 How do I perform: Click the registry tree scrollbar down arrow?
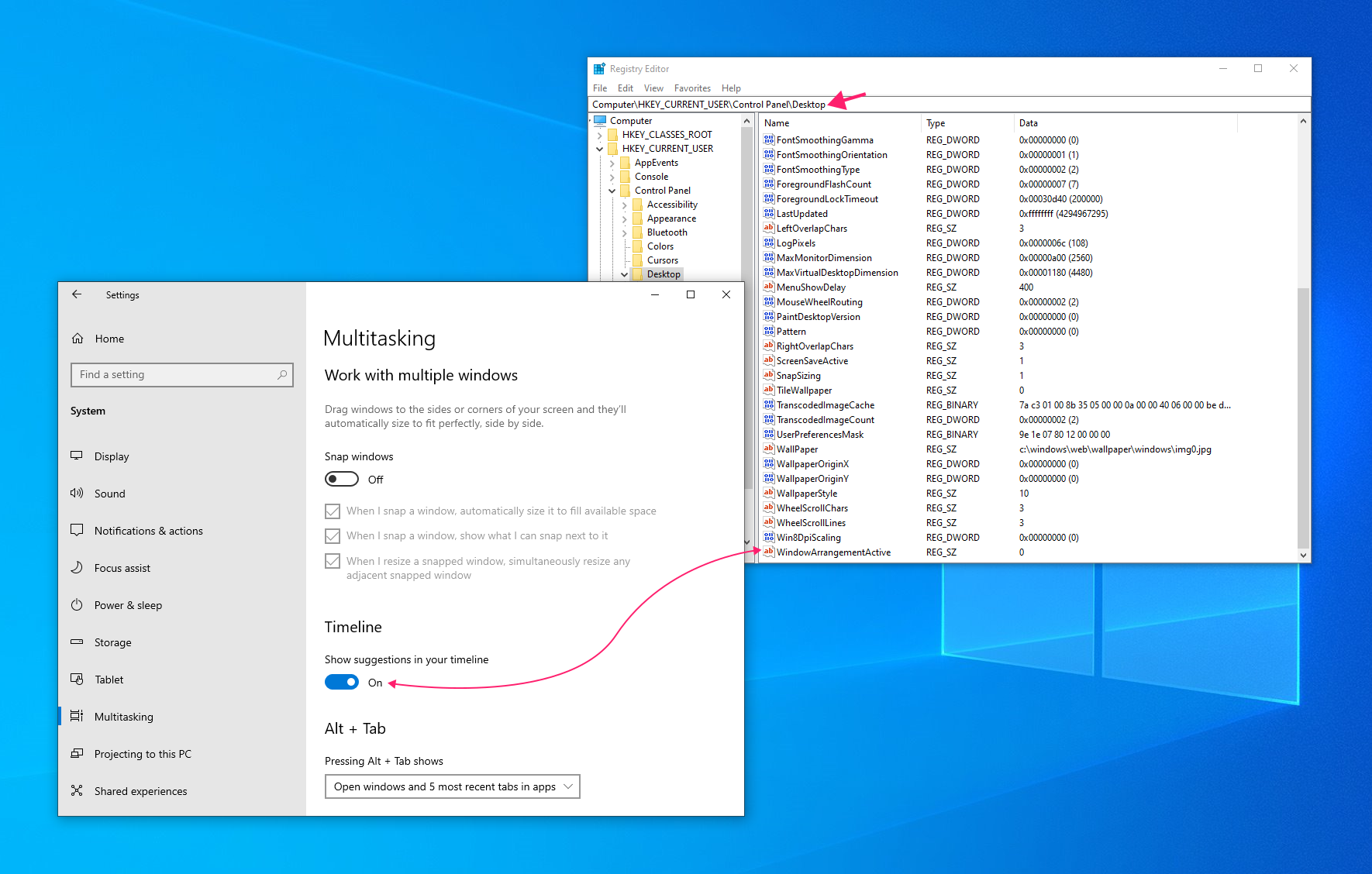[x=747, y=542]
